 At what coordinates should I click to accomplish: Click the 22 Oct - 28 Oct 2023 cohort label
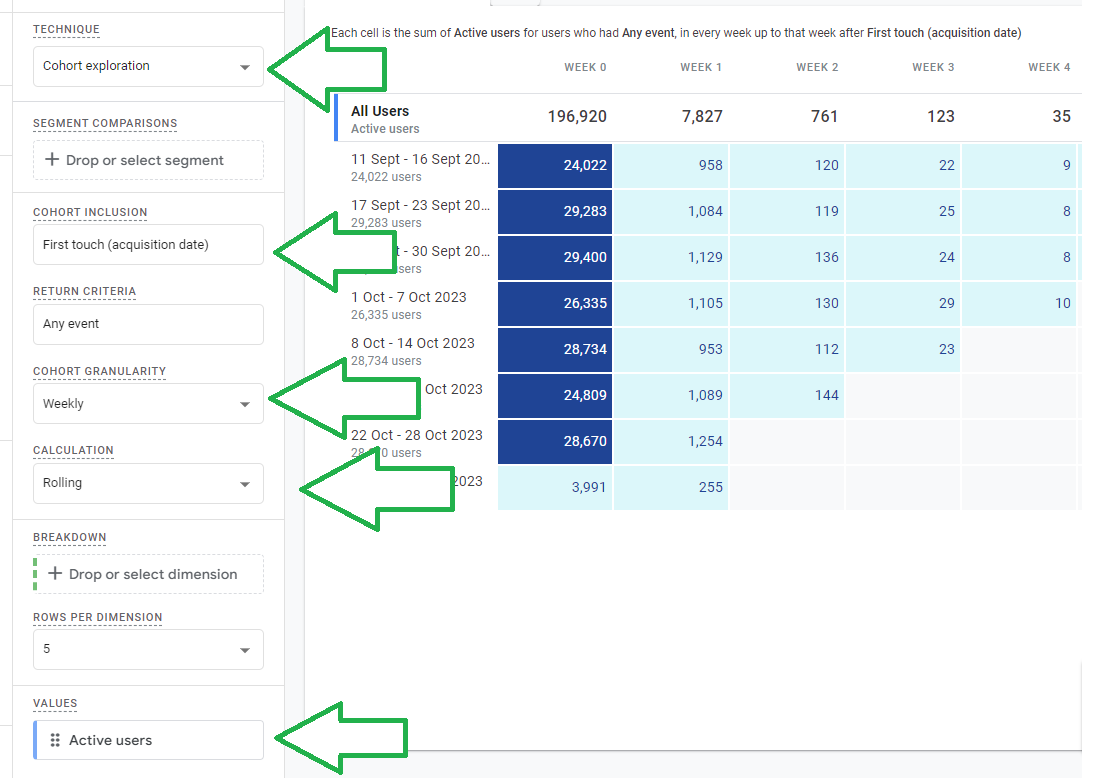point(416,435)
